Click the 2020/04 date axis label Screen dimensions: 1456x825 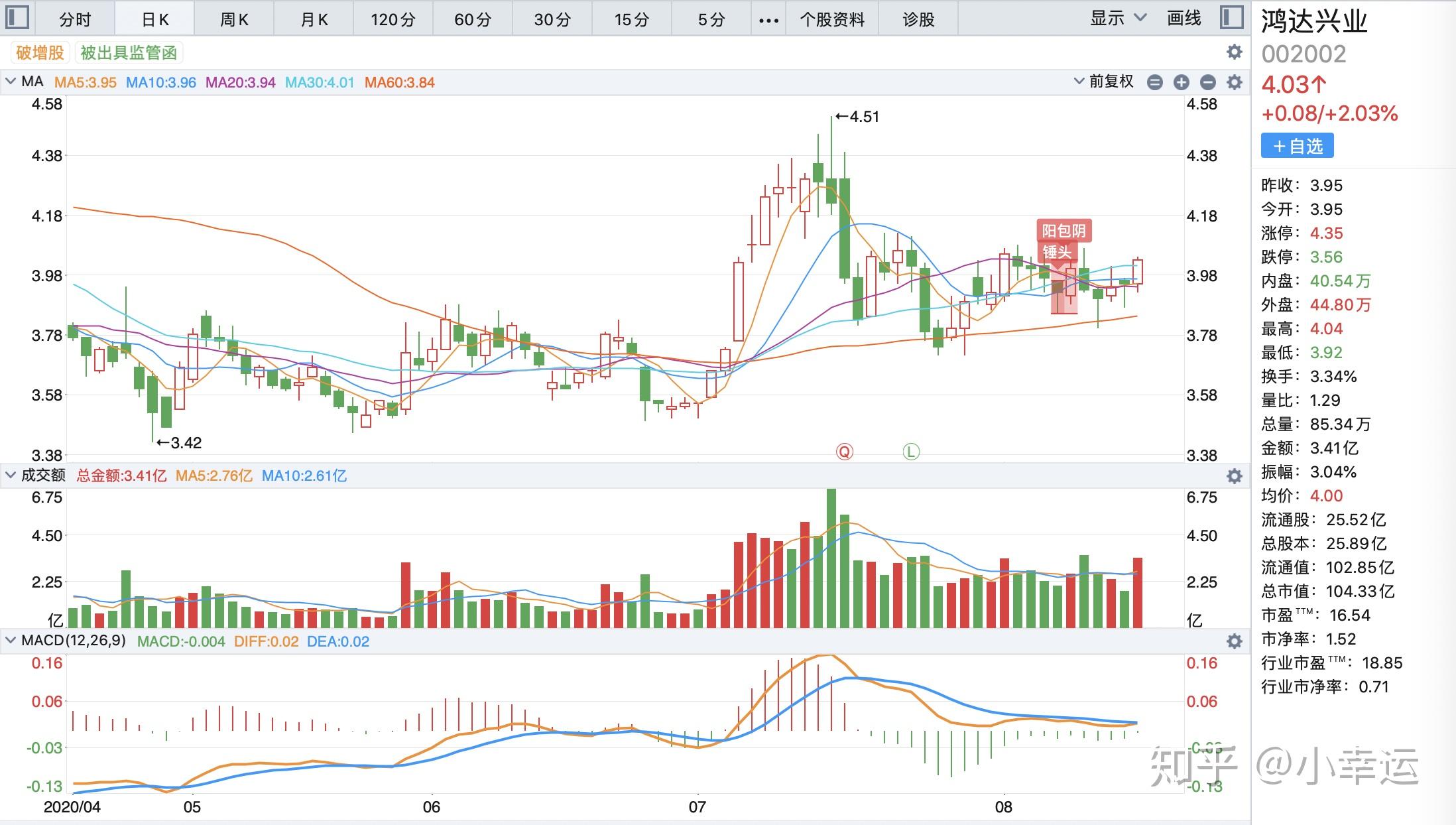72,807
